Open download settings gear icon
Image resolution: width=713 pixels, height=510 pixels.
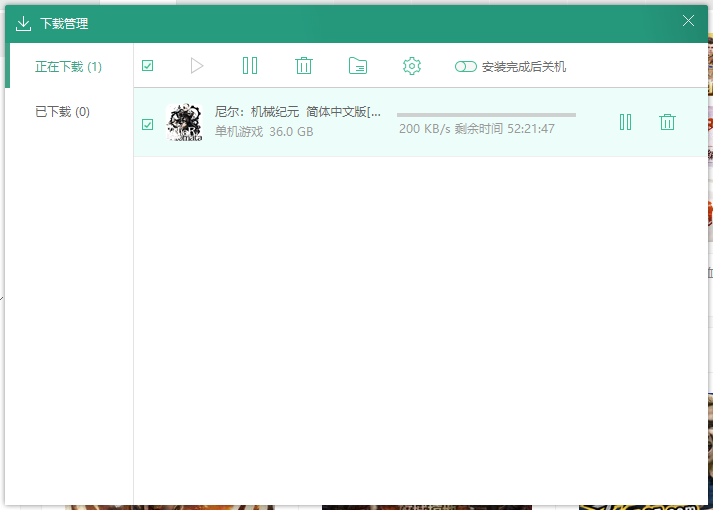412,66
